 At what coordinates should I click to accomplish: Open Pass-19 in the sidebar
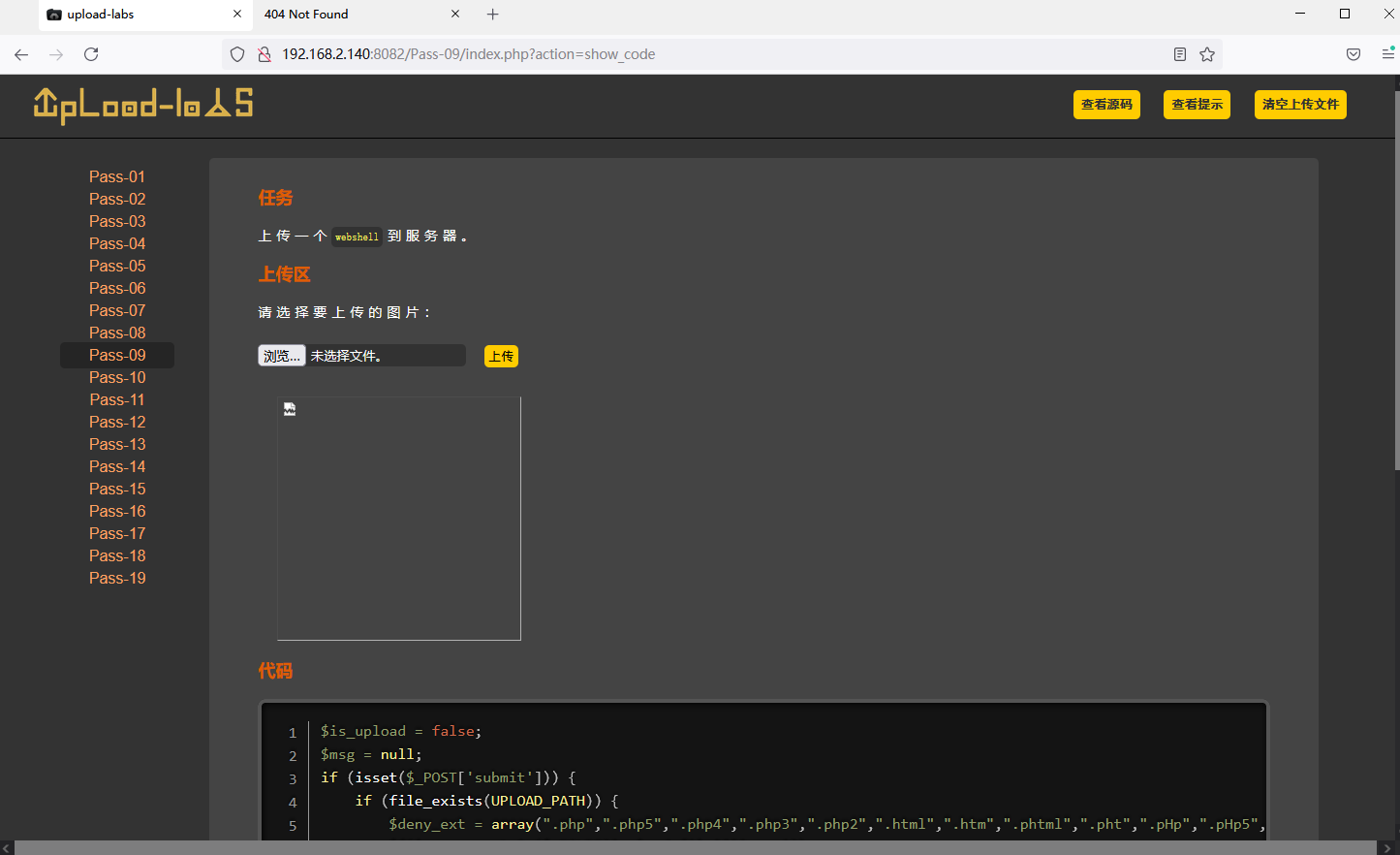[117, 578]
